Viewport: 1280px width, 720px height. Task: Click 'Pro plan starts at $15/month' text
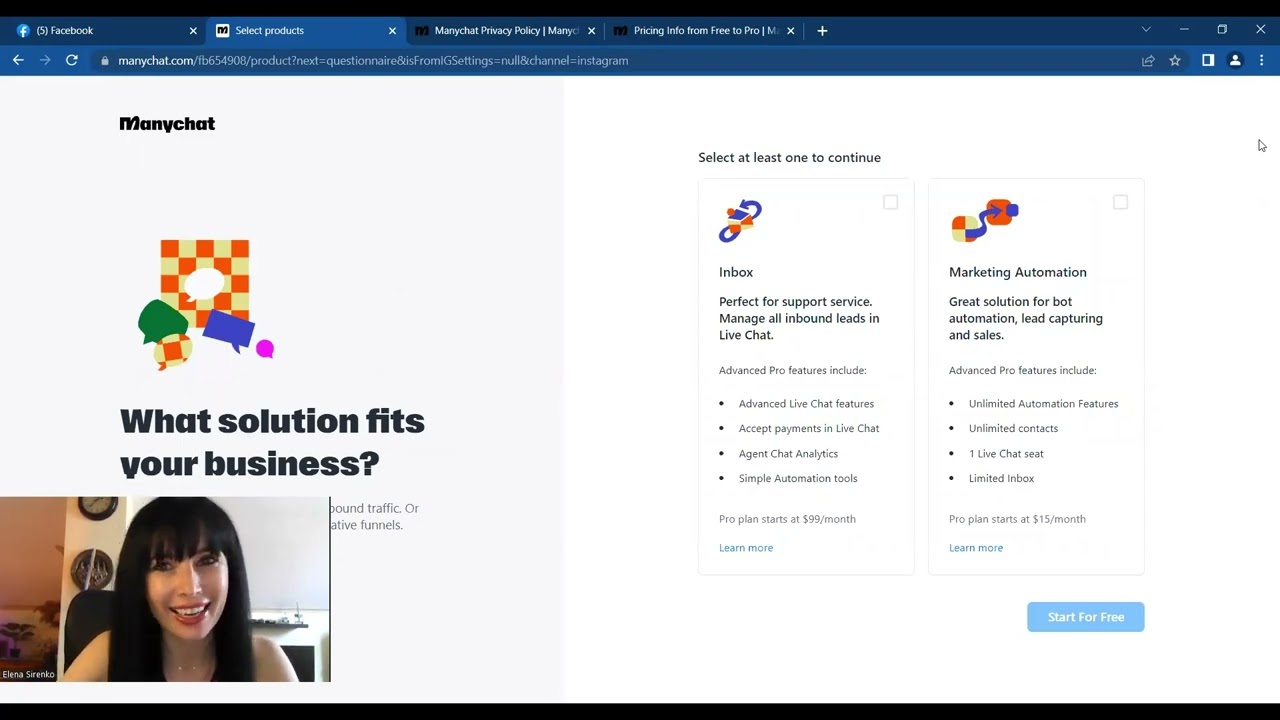click(x=1017, y=519)
